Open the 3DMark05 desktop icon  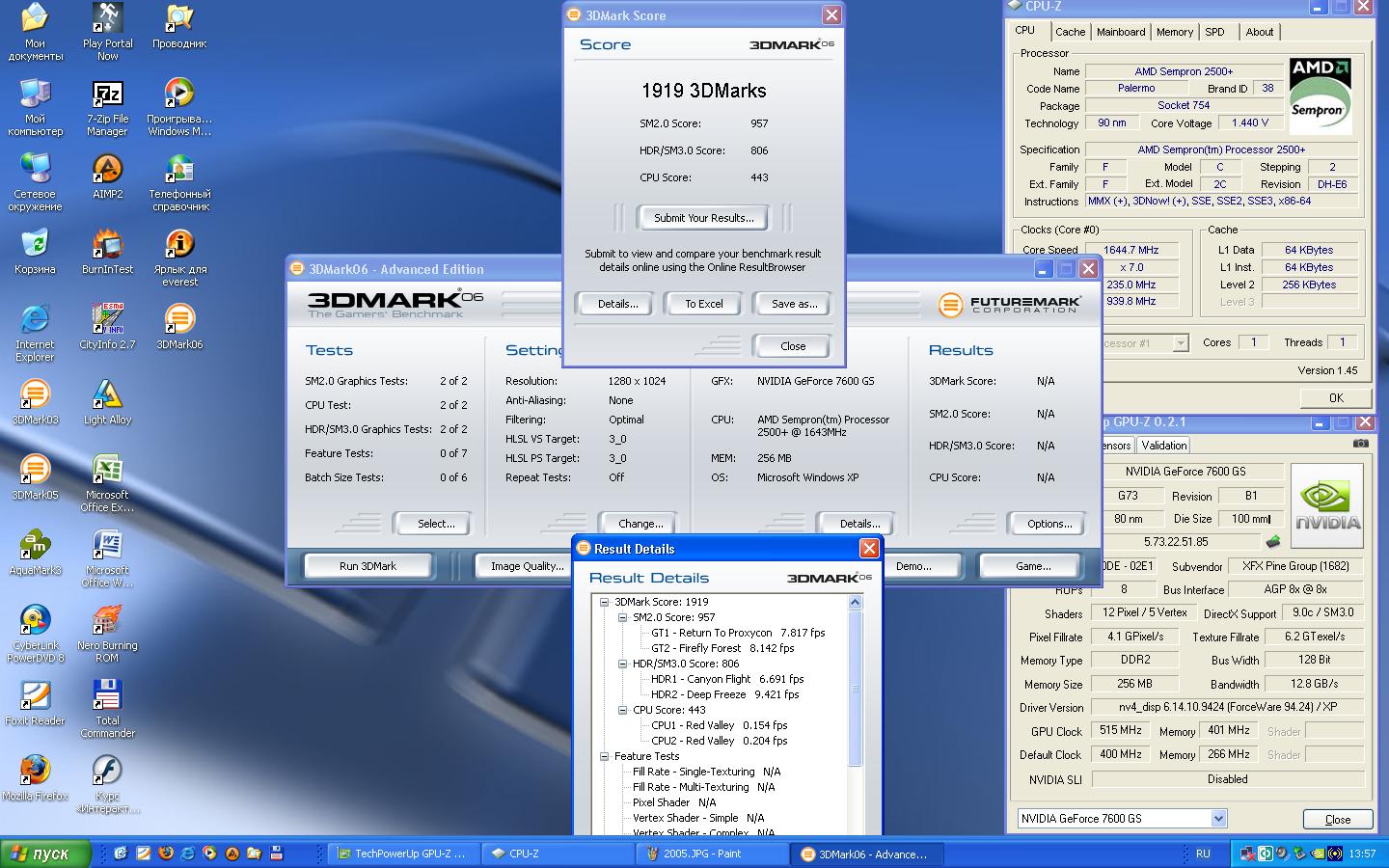pyautogui.click(x=35, y=476)
